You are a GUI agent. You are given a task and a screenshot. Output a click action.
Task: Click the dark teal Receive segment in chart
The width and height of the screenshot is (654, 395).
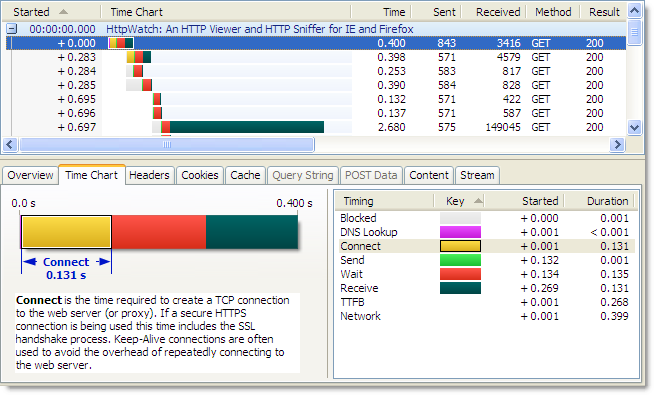[252, 232]
